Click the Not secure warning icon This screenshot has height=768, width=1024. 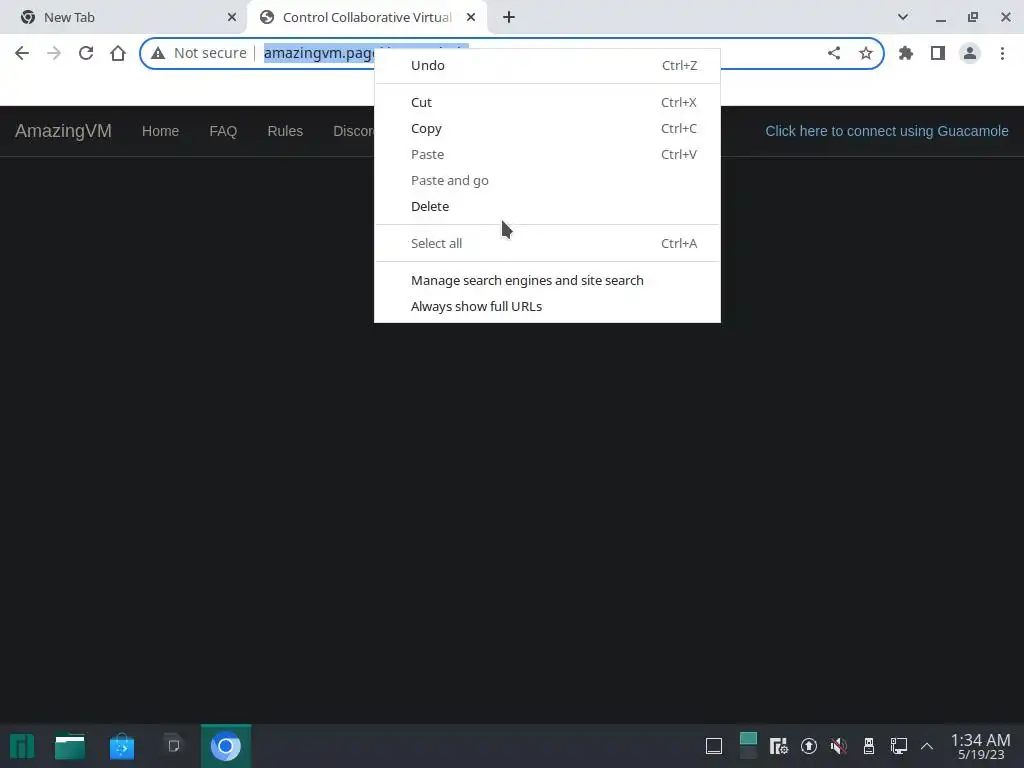point(158,53)
